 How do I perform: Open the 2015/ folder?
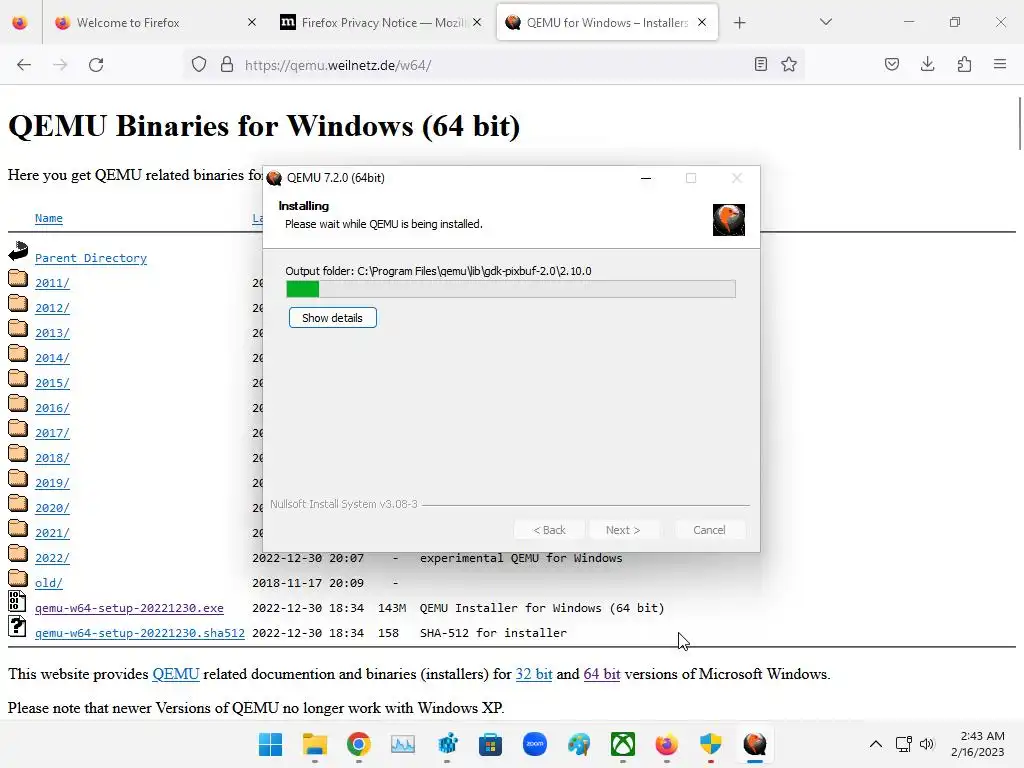click(x=52, y=383)
